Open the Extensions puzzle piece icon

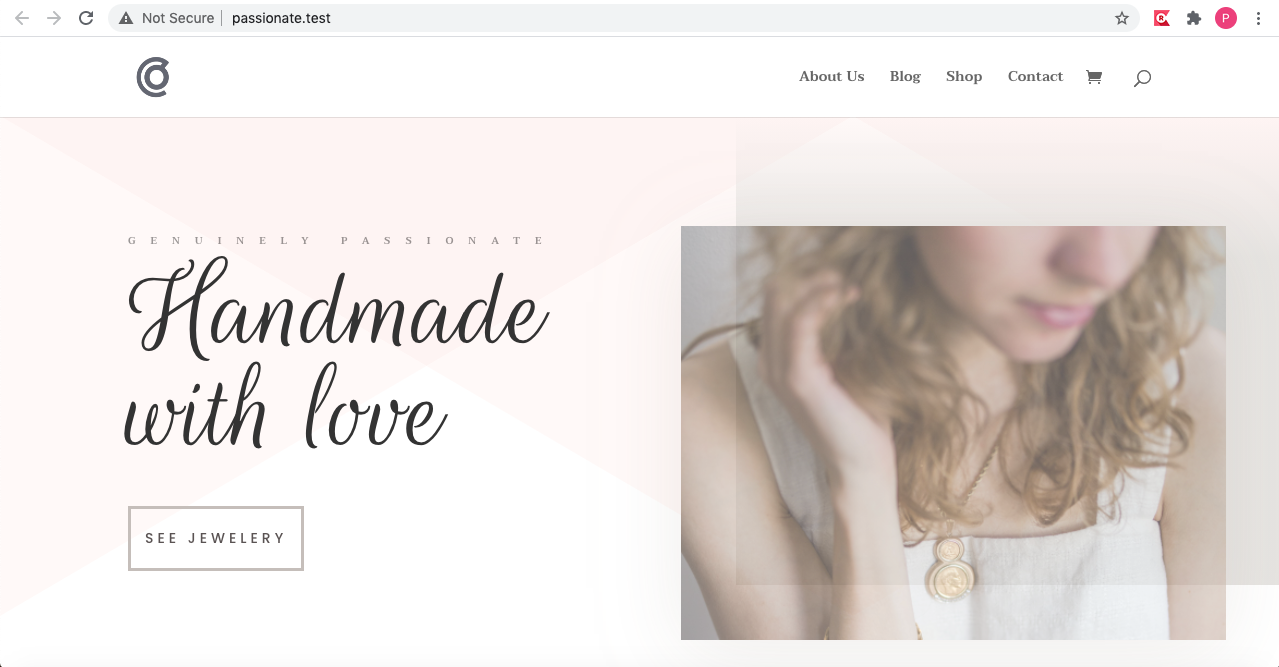(x=1193, y=18)
